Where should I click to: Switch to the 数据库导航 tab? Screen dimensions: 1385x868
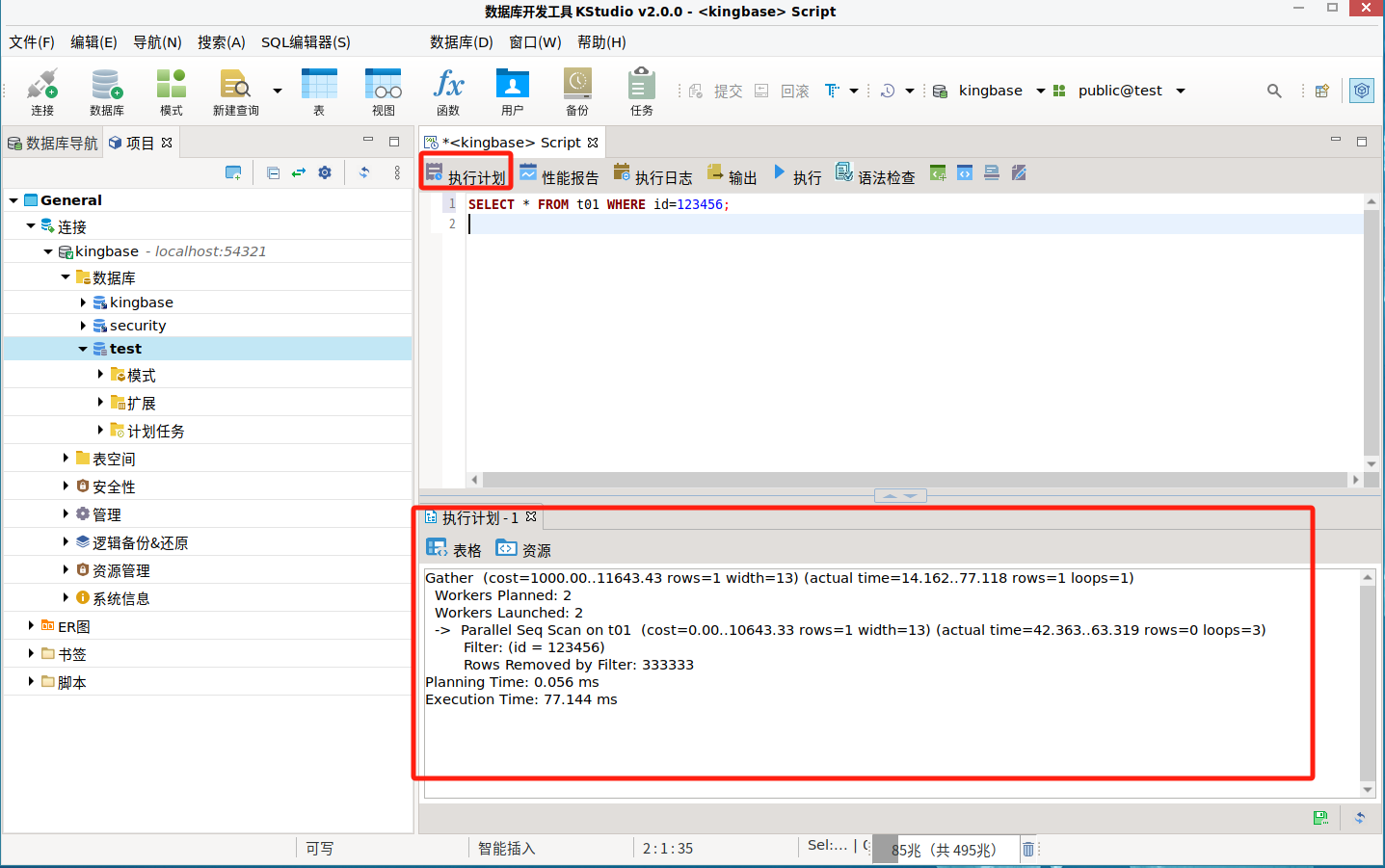(x=53, y=143)
